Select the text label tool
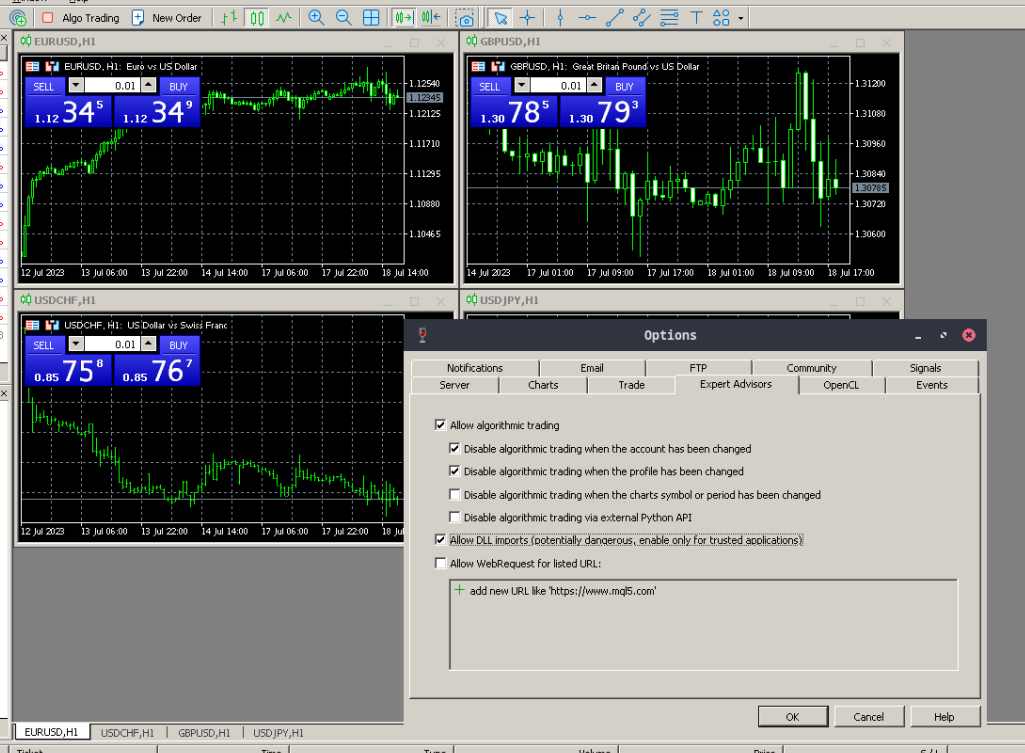 point(696,18)
